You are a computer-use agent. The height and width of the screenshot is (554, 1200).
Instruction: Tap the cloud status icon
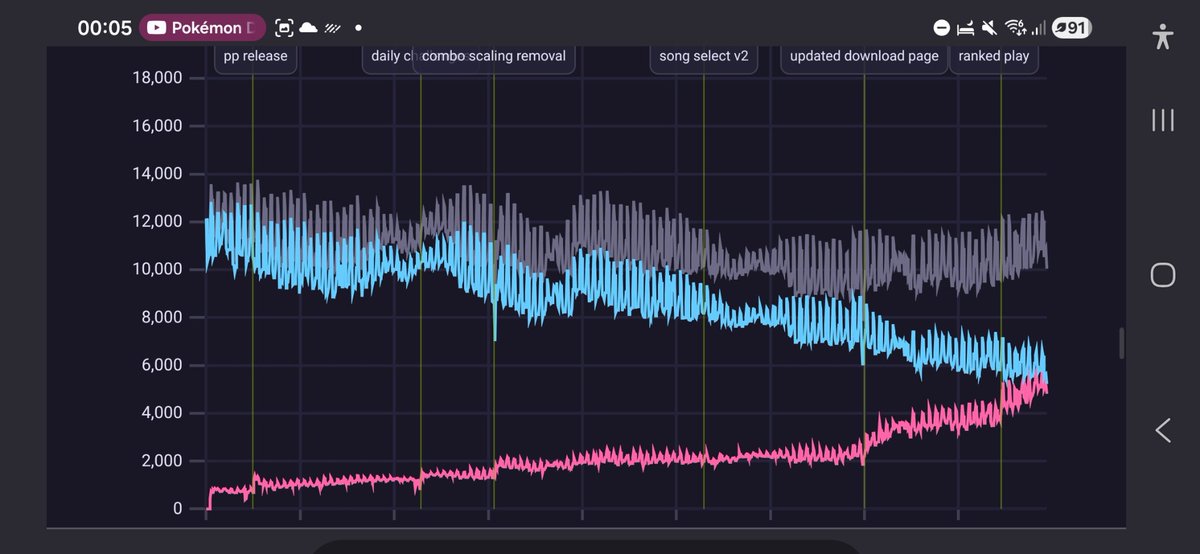[x=308, y=28]
